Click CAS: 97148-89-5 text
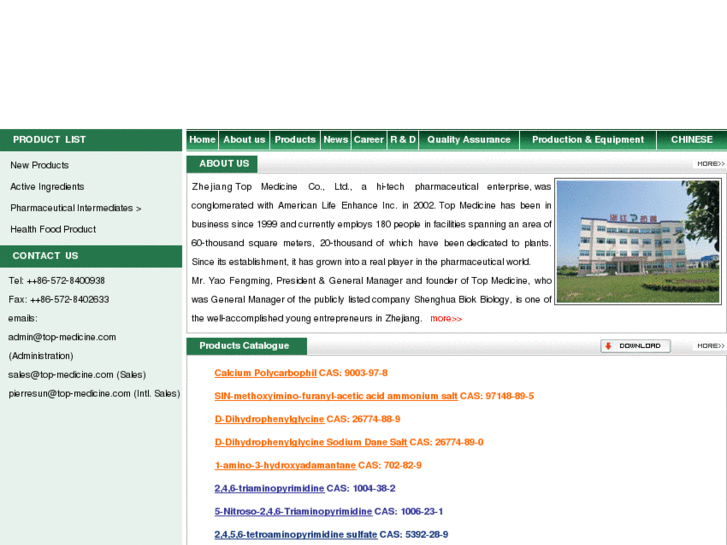727x545 pixels. [497, 396]
